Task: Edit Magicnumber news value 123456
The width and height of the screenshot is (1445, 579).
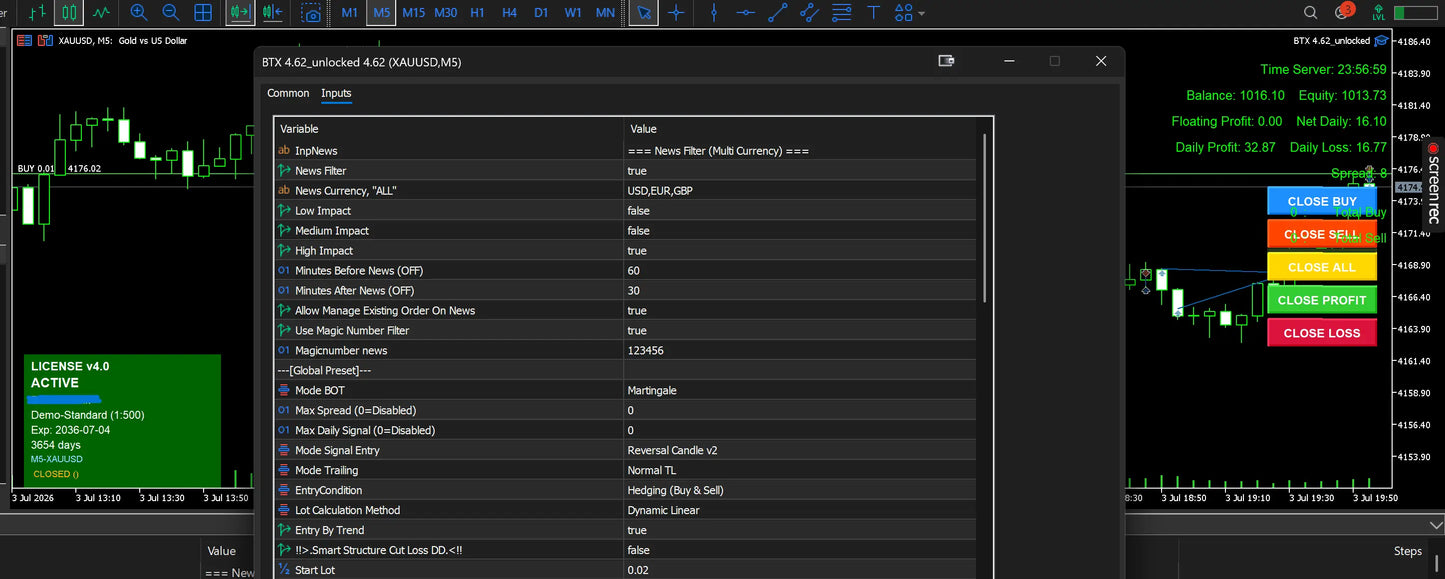Action: pyautogui.click(x=799, y=351)
